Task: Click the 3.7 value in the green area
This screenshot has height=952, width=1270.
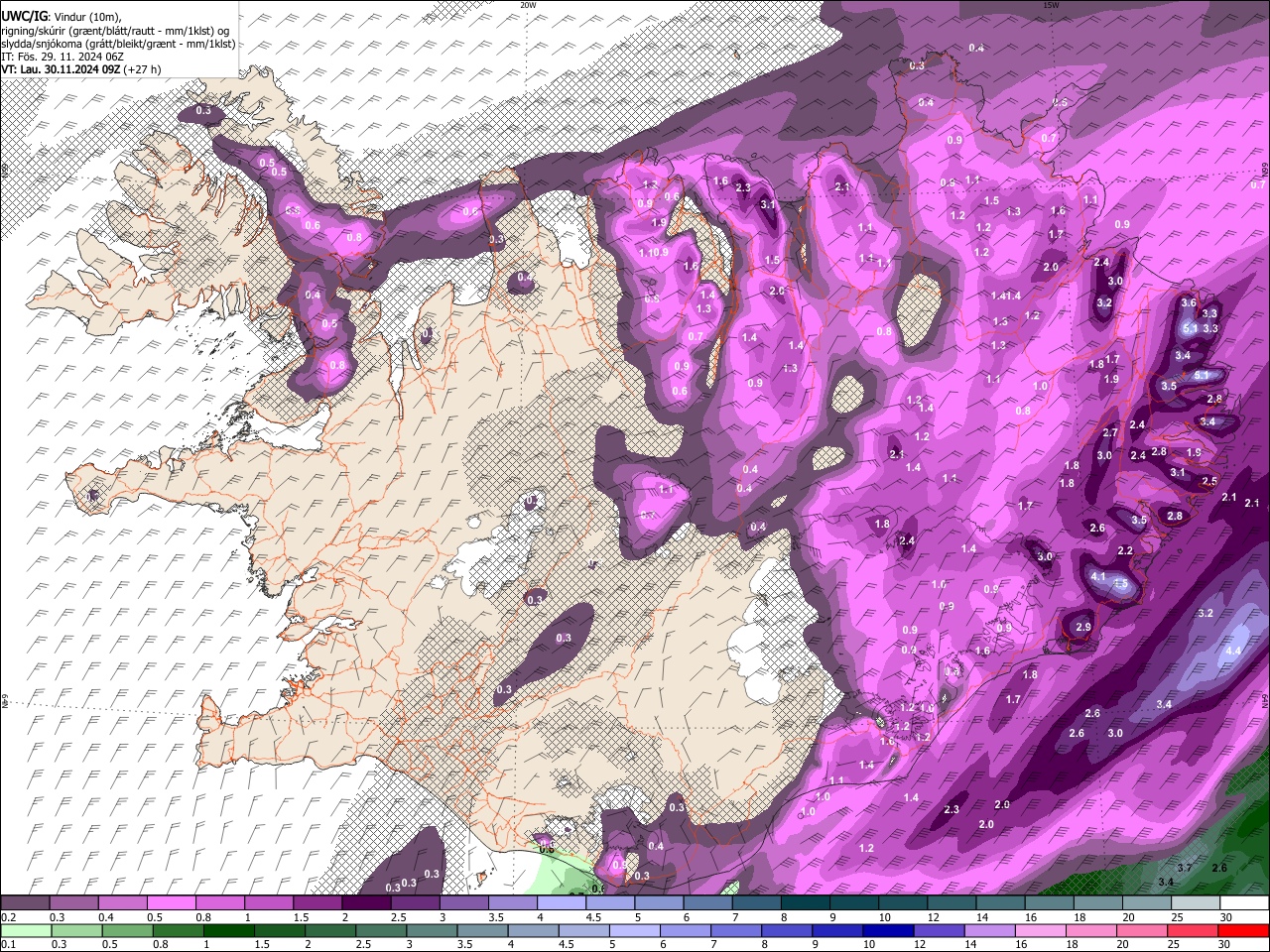Action: tap(1184, 868)
